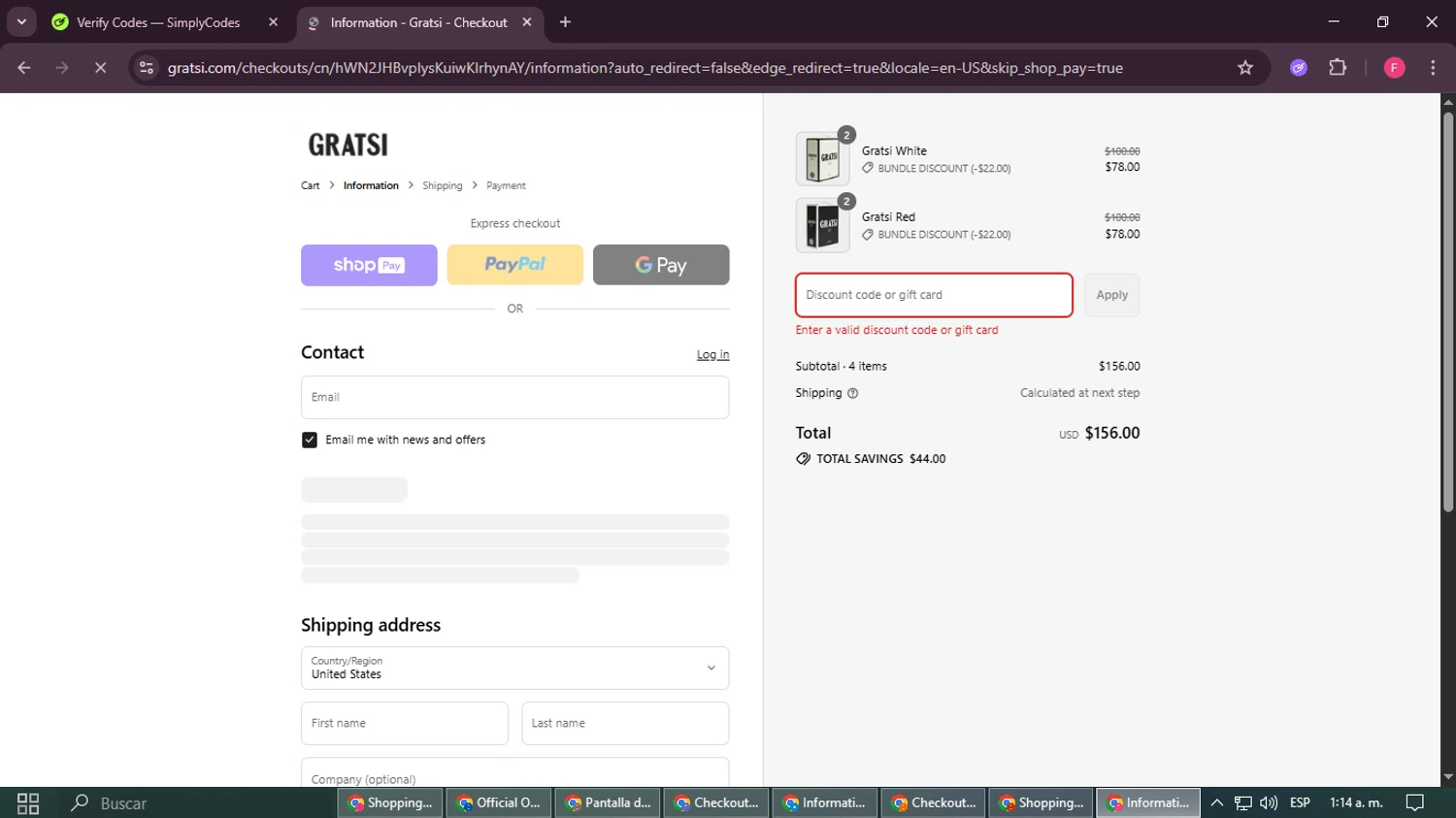This screenshot has width=1456, height=818.
Task: Focus the First name field
Action: [405, 723]
